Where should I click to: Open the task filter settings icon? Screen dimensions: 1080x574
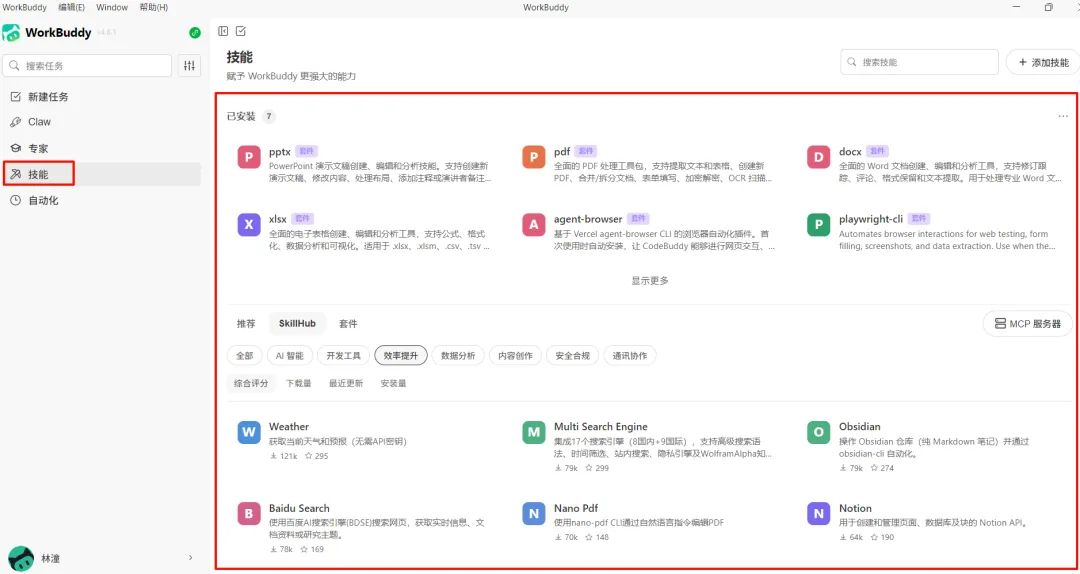pos(189,65)
